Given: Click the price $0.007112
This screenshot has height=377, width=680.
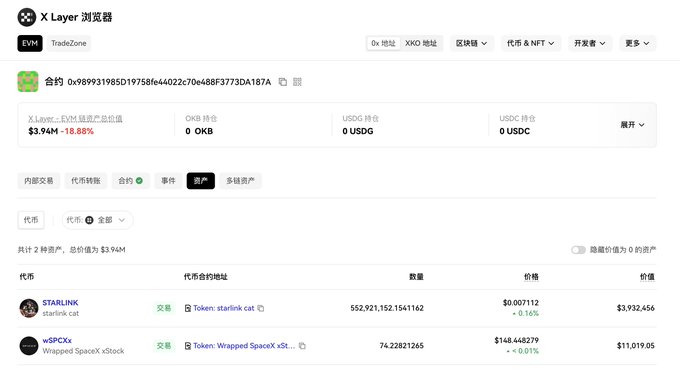Looking at the screenshot, I should (520, 303).
